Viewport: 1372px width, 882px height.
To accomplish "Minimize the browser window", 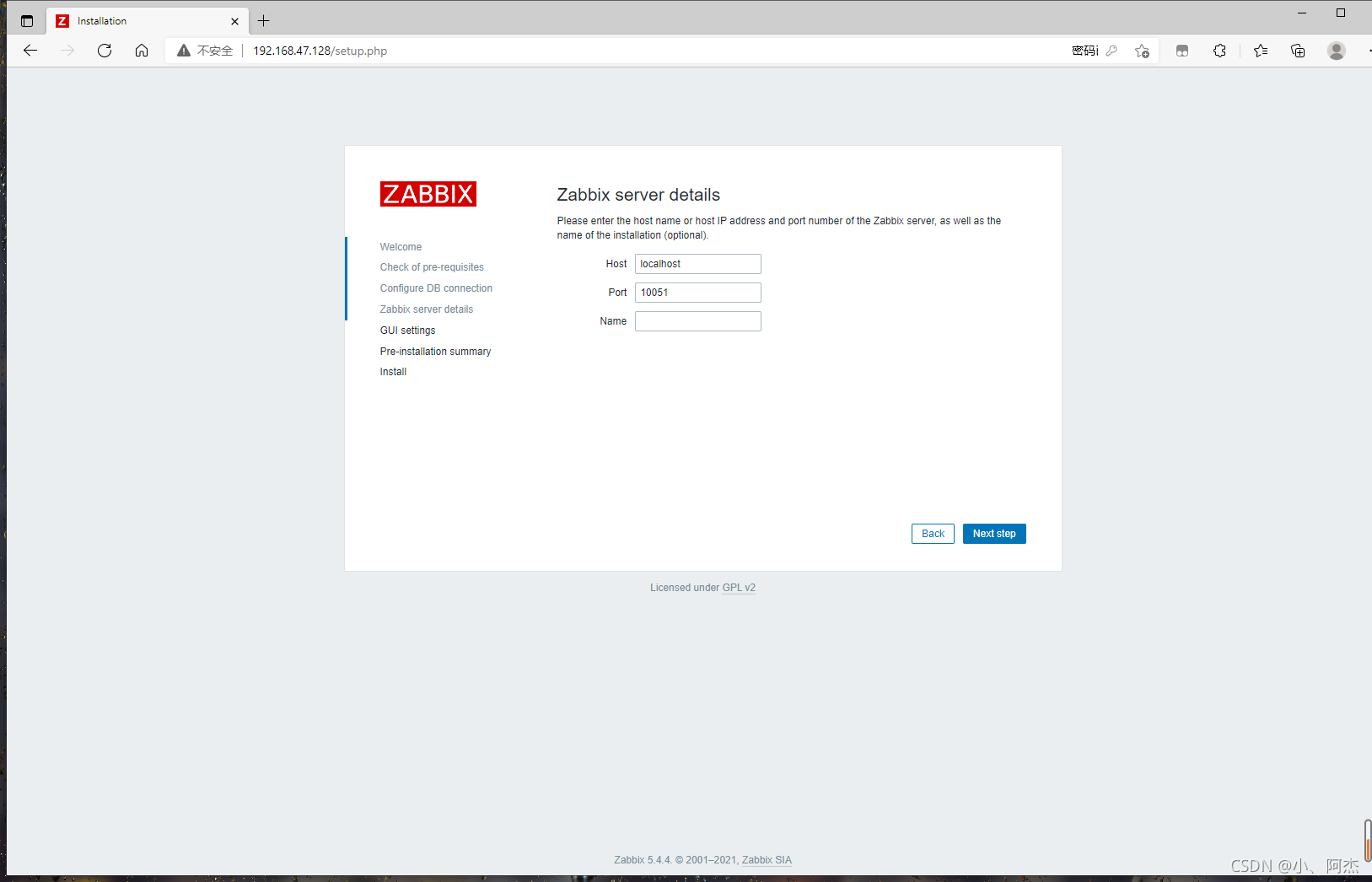I will coord(1302,13).
